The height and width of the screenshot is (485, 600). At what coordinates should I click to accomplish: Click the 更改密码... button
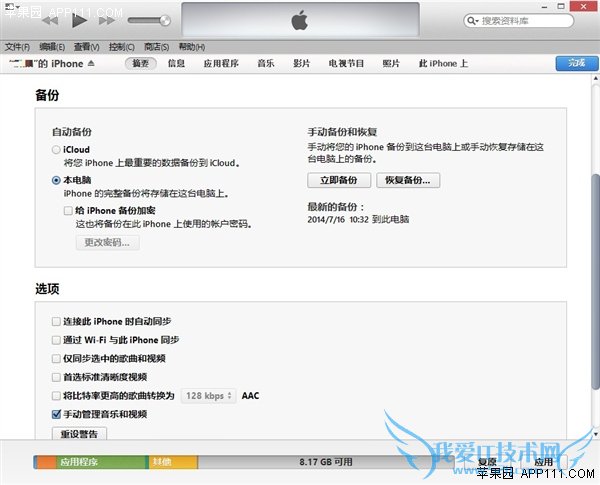pos(107,243)
